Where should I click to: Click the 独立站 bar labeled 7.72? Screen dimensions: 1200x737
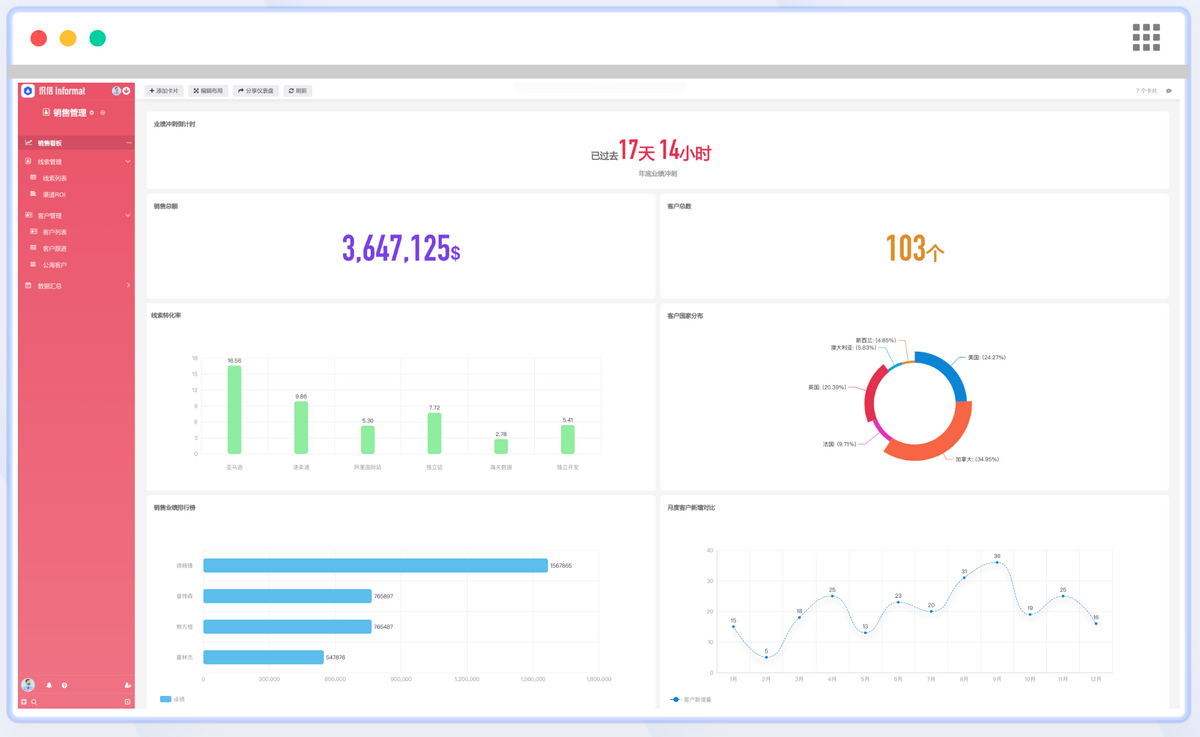tap(434, 434)
